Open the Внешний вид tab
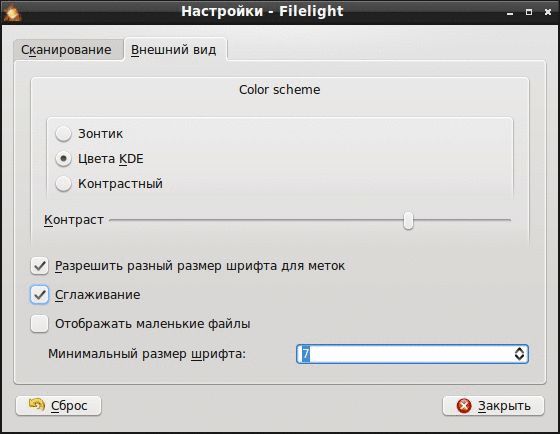The image size is (560, 434). (175, 49)
